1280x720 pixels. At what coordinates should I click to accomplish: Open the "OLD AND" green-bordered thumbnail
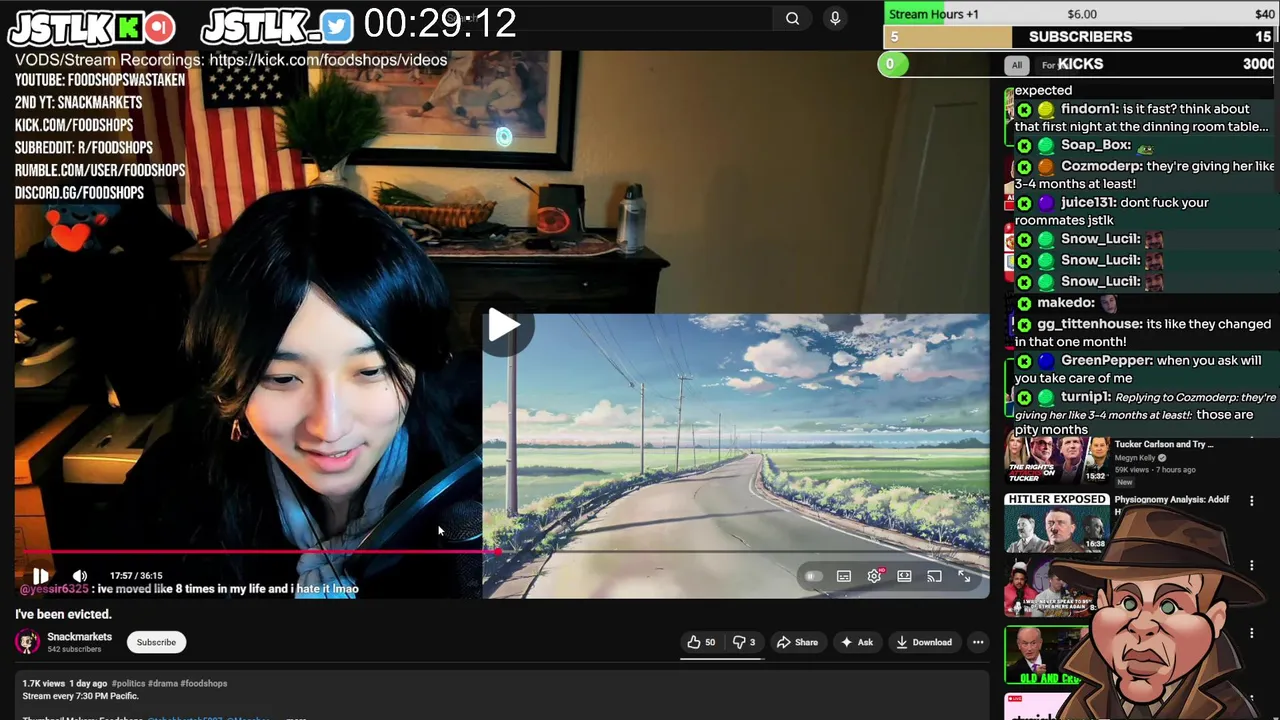(x=1046, y=656)
